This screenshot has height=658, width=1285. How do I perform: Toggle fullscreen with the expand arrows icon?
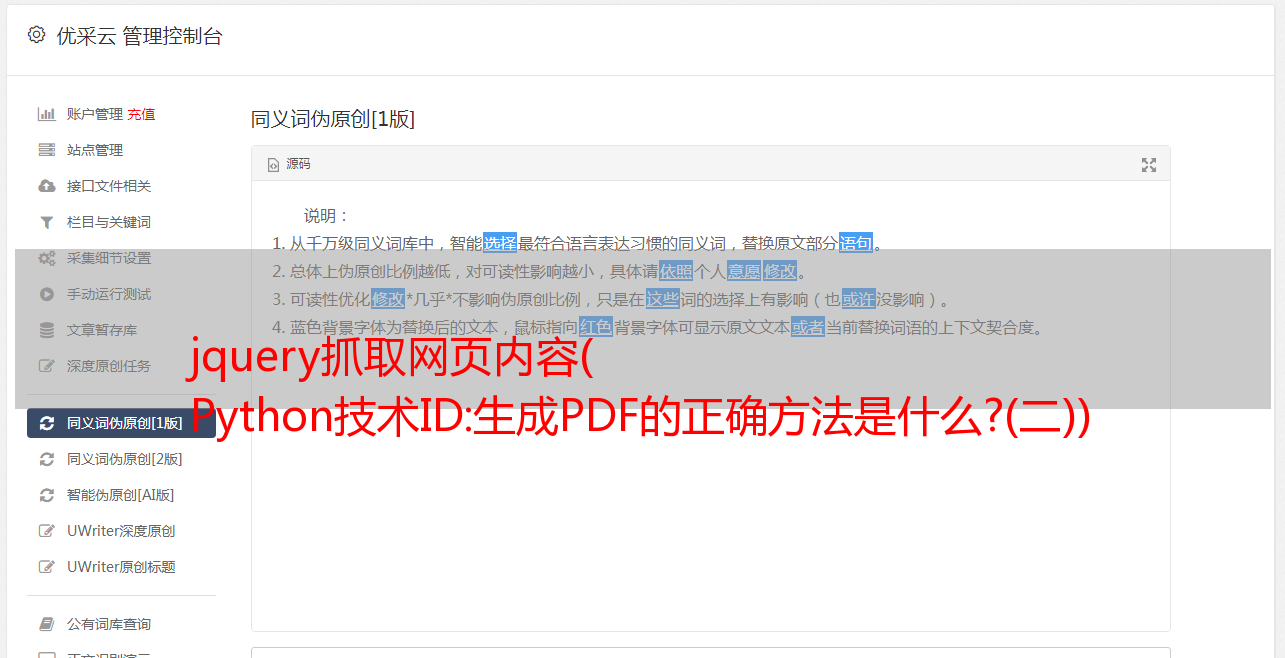tap(1149, 165)
